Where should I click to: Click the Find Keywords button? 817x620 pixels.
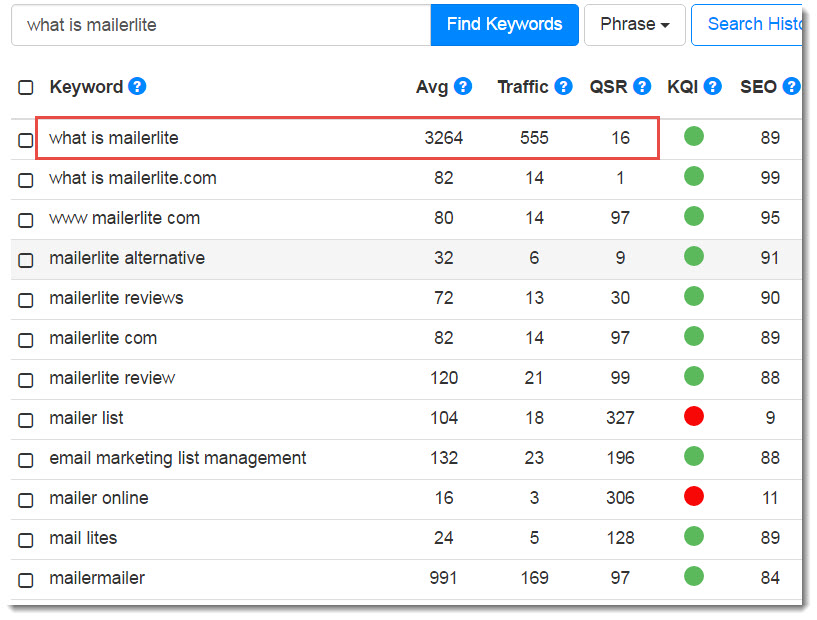tap(504, 24)
